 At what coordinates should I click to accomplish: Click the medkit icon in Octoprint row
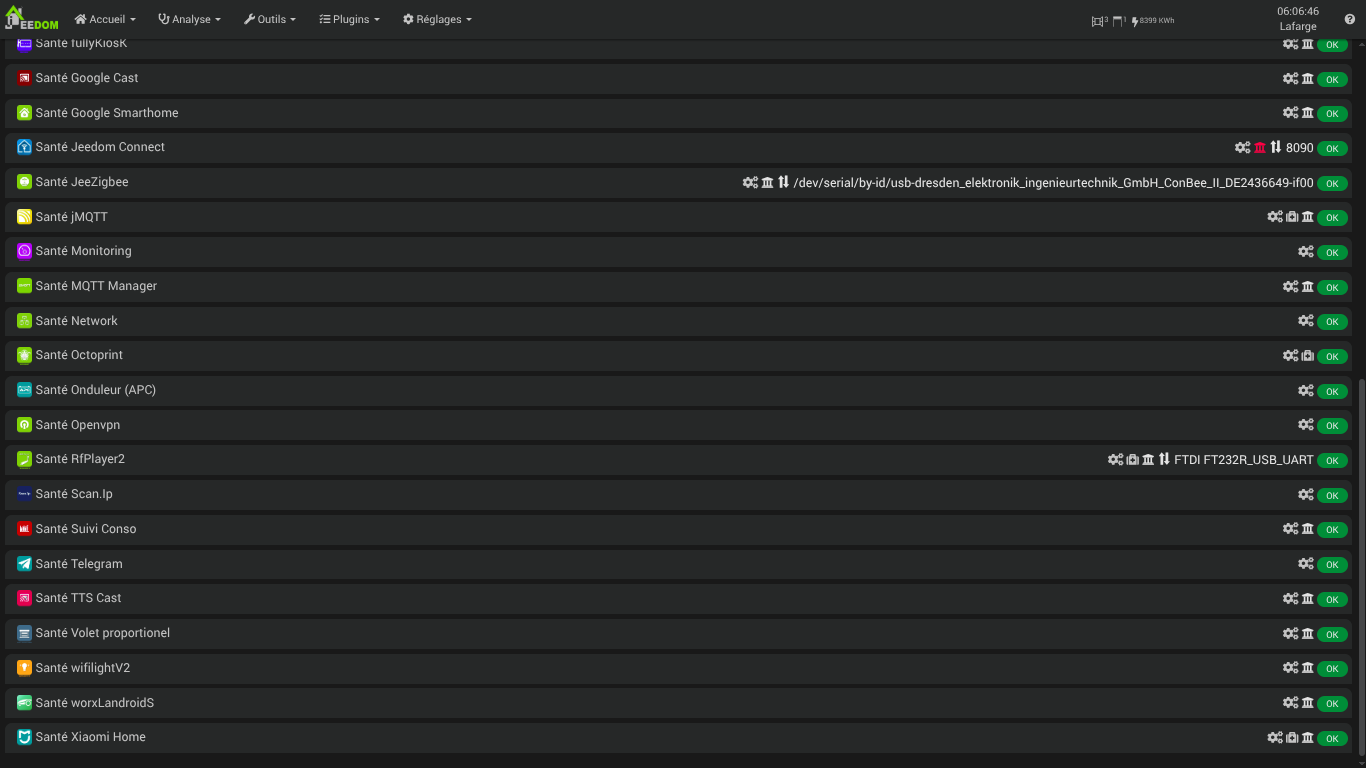click(x=1308, y=356)
